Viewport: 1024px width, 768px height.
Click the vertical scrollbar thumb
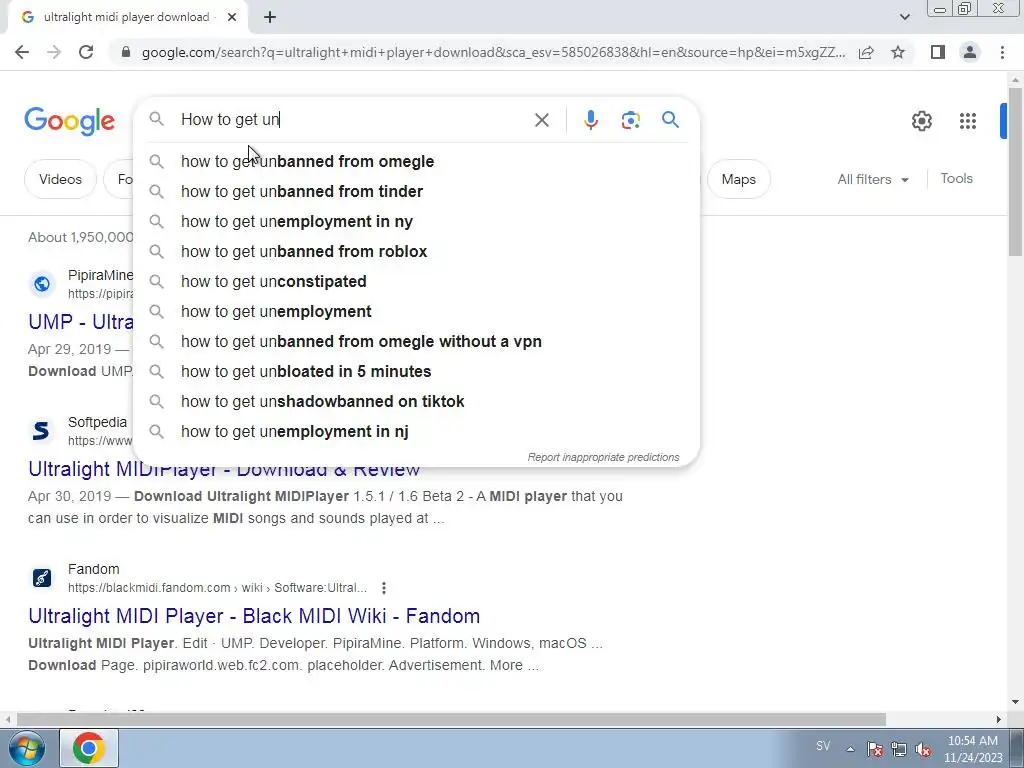1016,171
